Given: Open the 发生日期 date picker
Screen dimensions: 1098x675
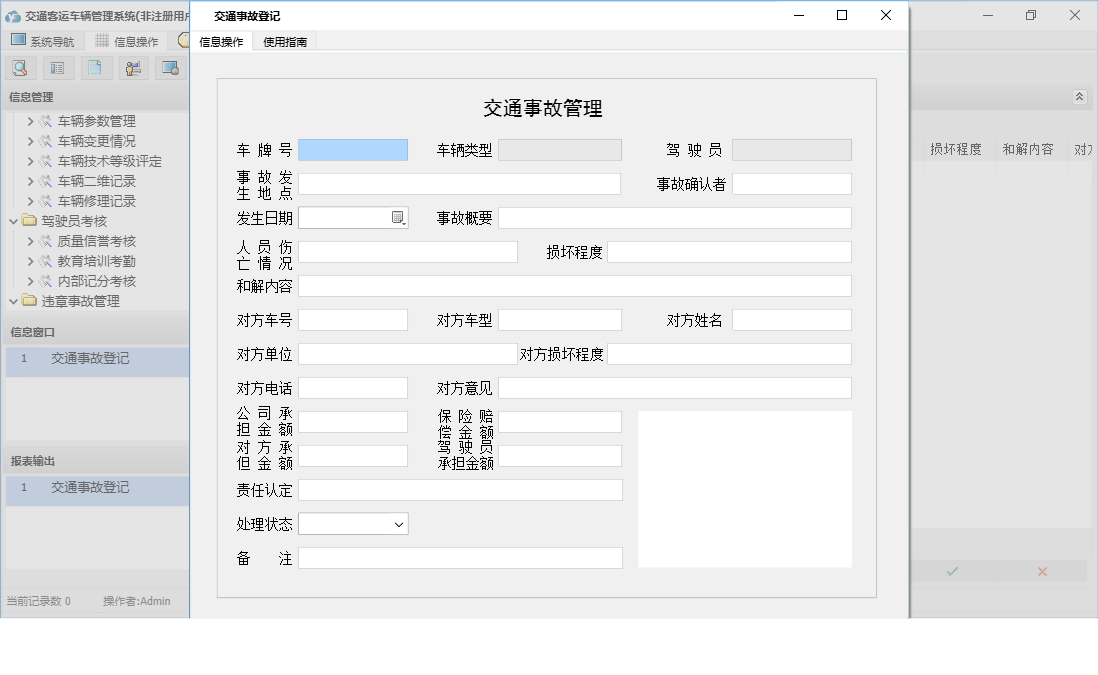Looking at the screenshot, I should pos(398,217).
